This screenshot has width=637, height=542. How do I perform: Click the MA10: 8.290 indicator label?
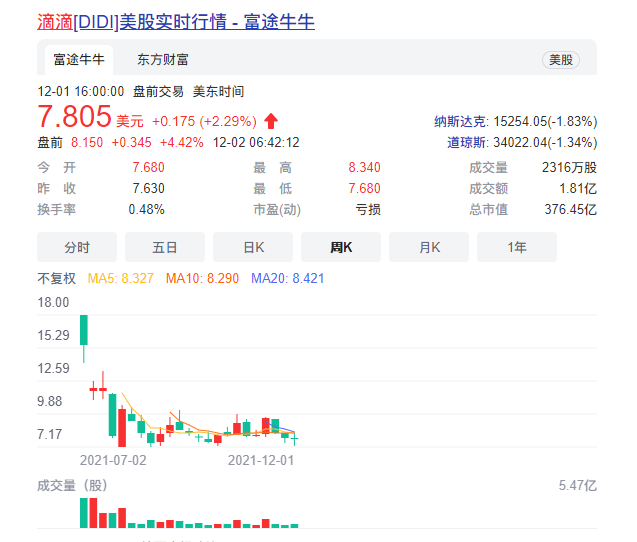coord(202,278)
